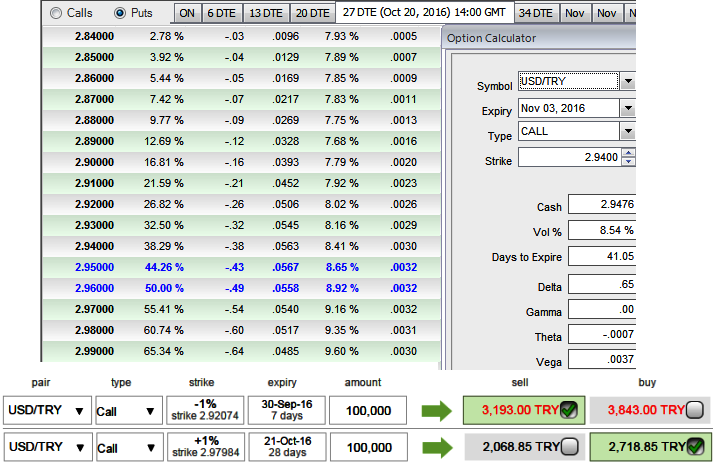The width and height of the screenshot is (714, 462).
Task: Open the second row type Call dropdown
Action: point(126,448)
